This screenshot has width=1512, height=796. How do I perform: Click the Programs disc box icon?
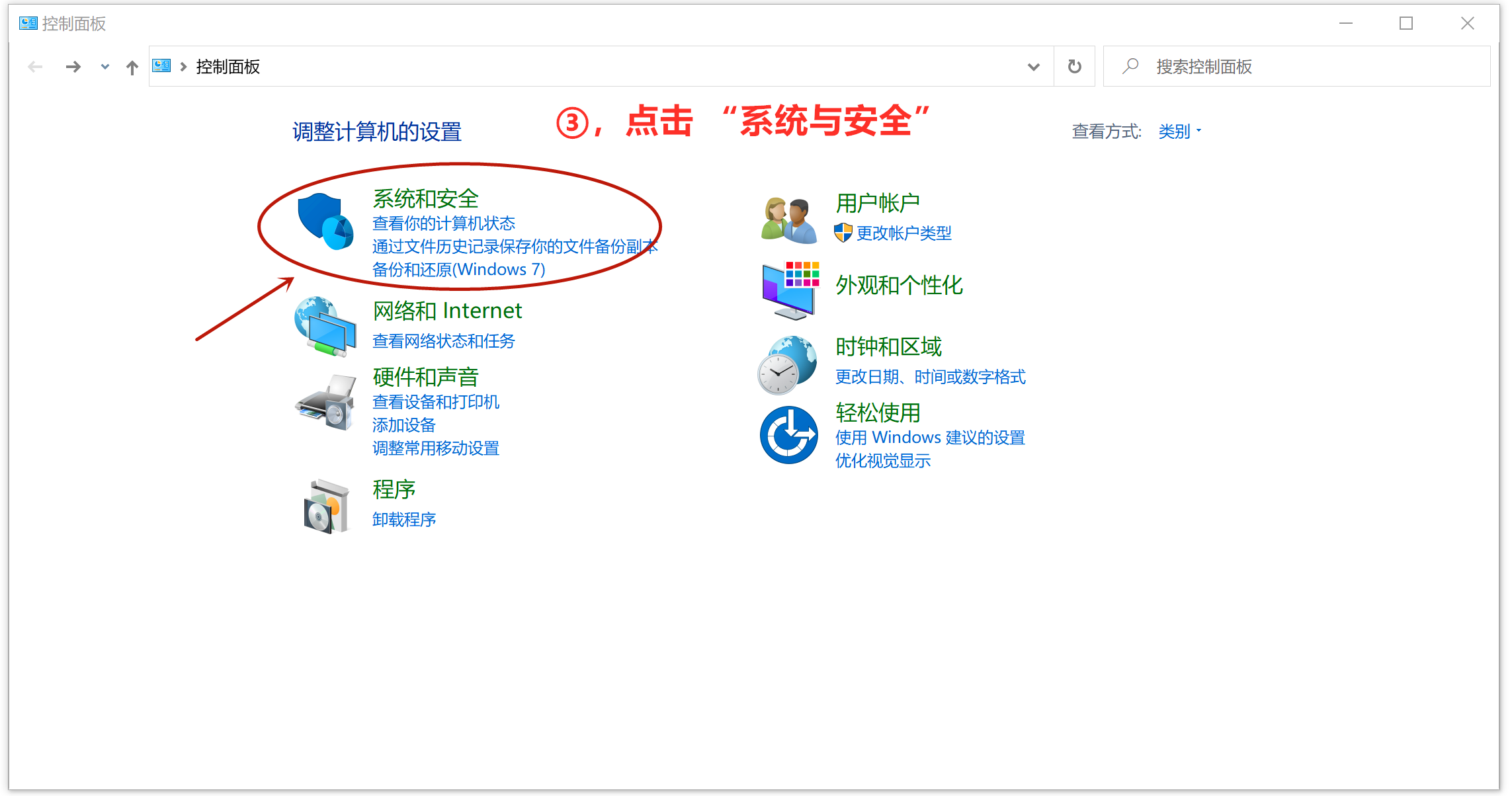coord(325,506)
